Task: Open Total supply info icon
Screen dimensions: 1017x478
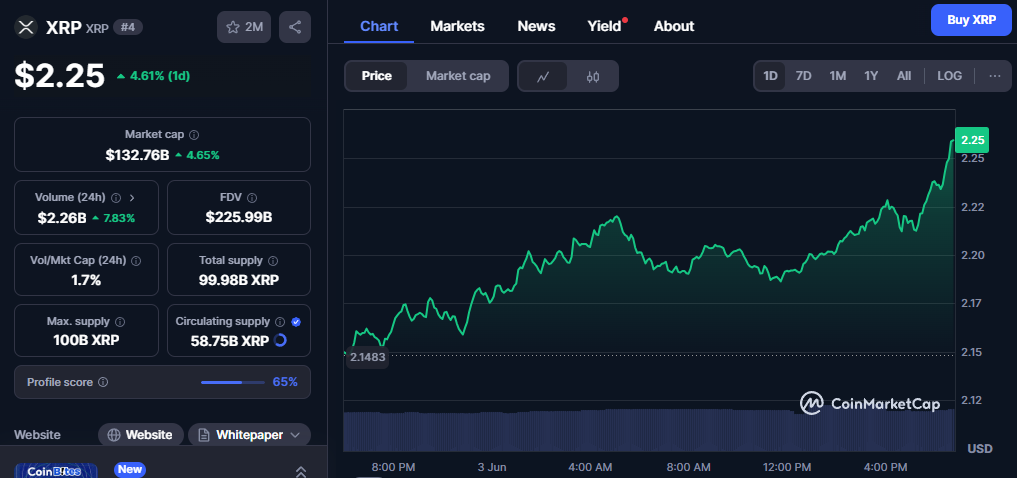Action: 273,261
